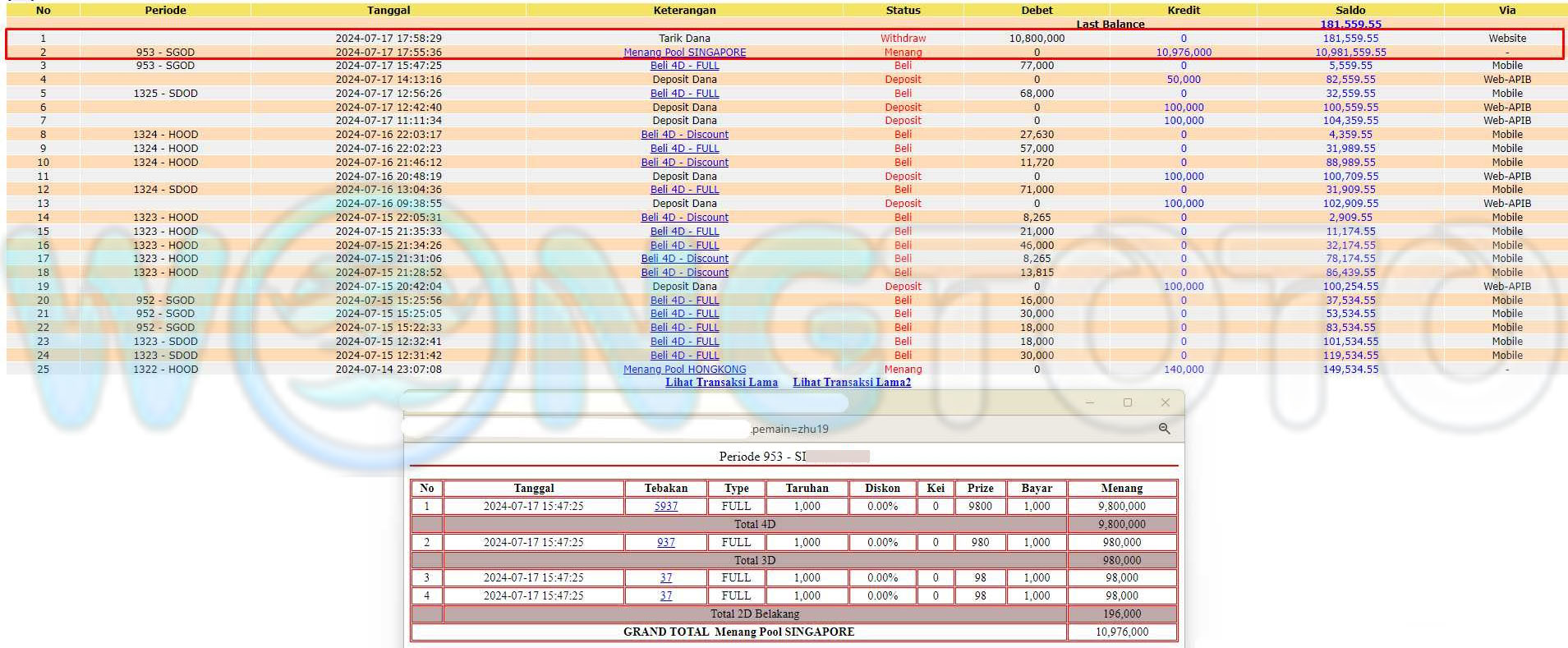Open the Lihat Transaksi Lama link
The height and width of the screenshot is (648, 1568).
tap(721, 383)
